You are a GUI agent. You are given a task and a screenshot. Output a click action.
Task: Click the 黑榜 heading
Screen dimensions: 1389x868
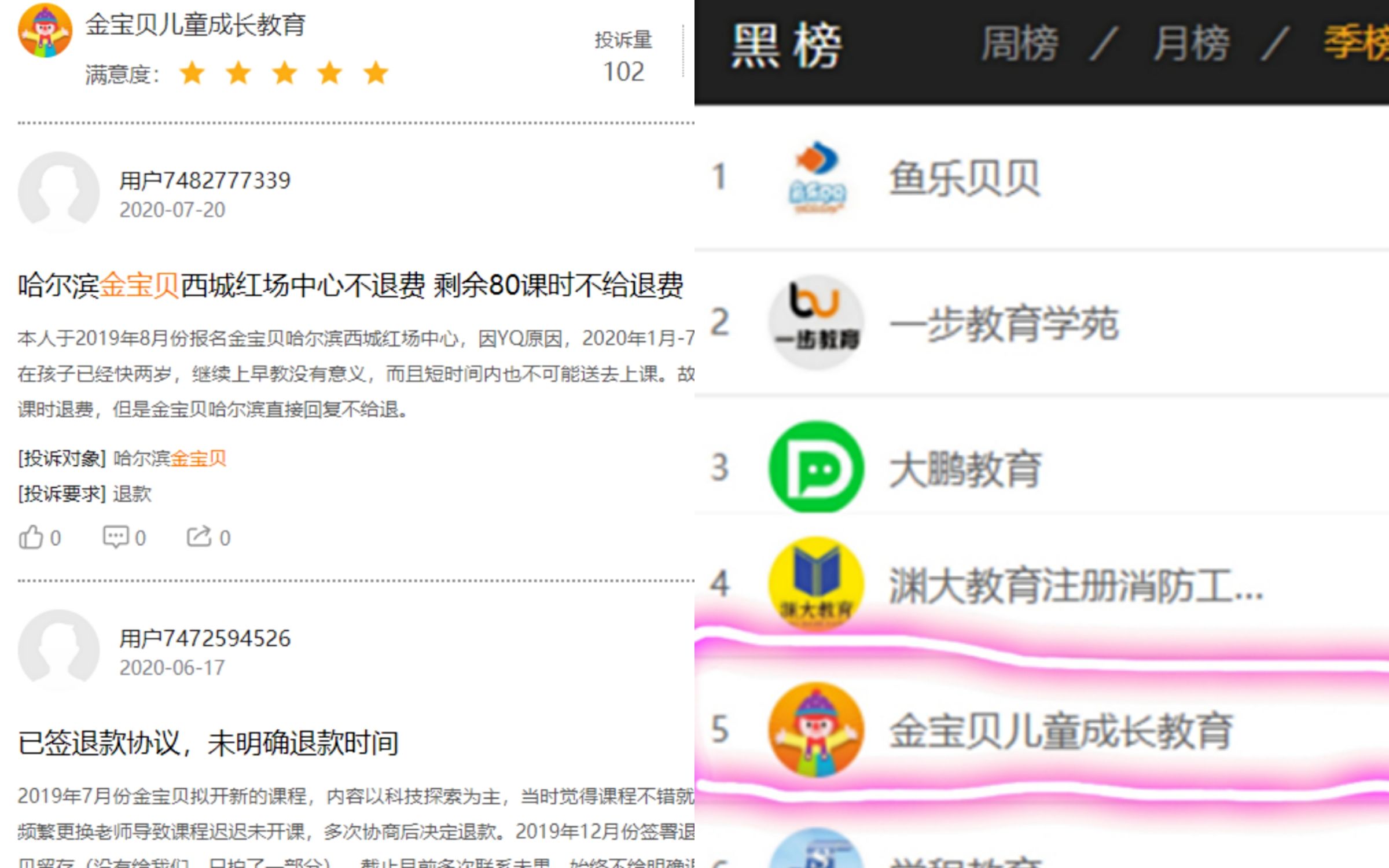coord(787,45)
